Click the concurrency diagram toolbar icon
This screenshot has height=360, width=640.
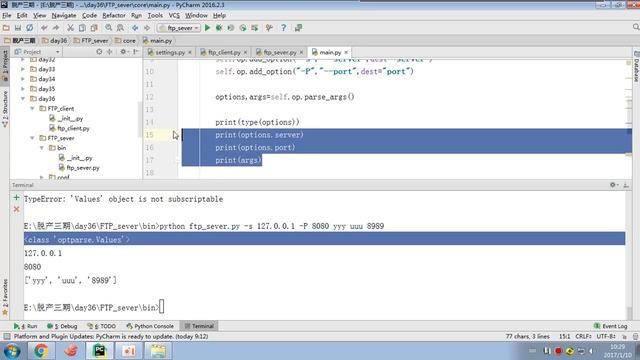tap(255, 28)
